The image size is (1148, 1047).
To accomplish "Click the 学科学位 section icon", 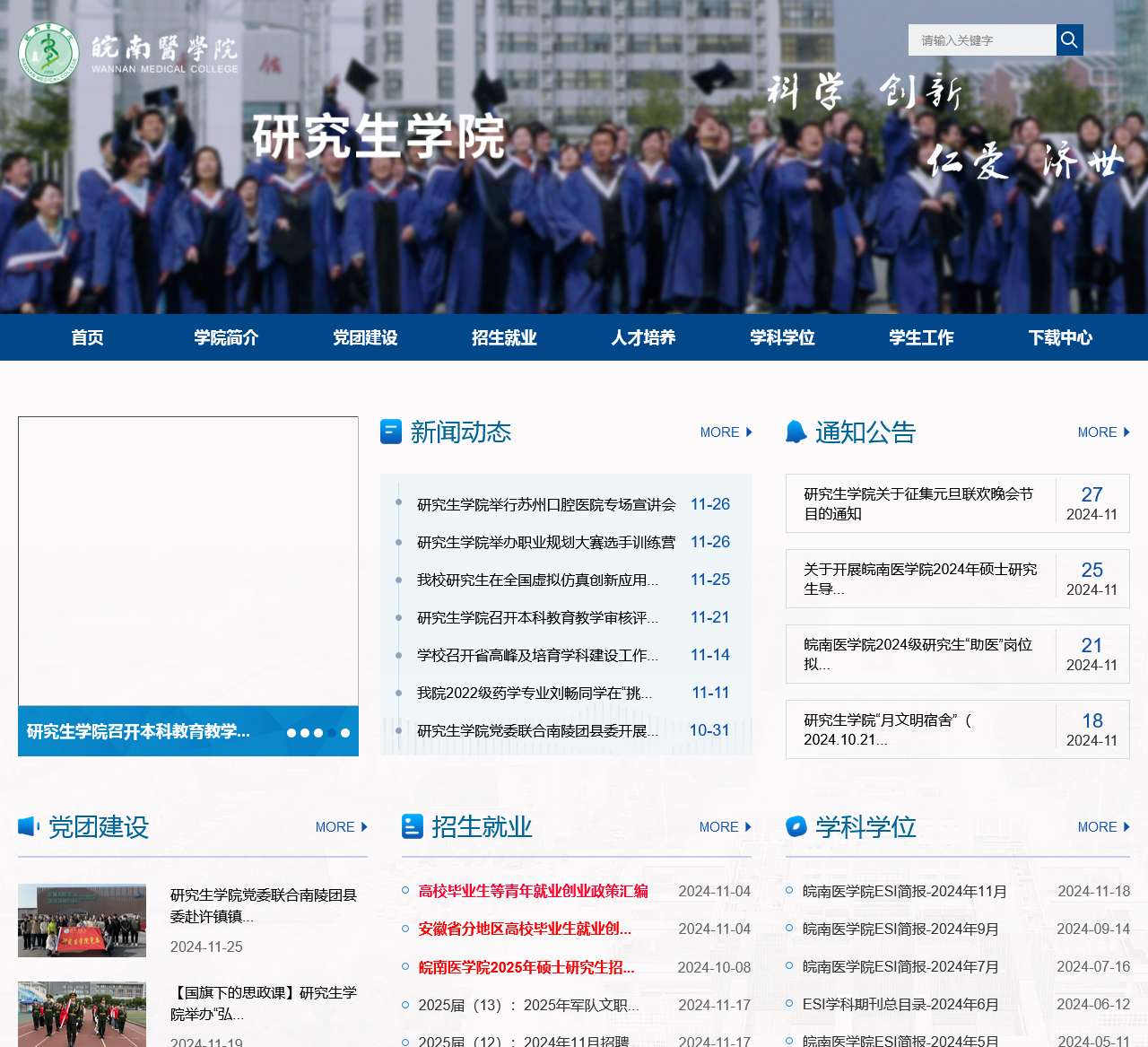I will click(x=796, y=826).
